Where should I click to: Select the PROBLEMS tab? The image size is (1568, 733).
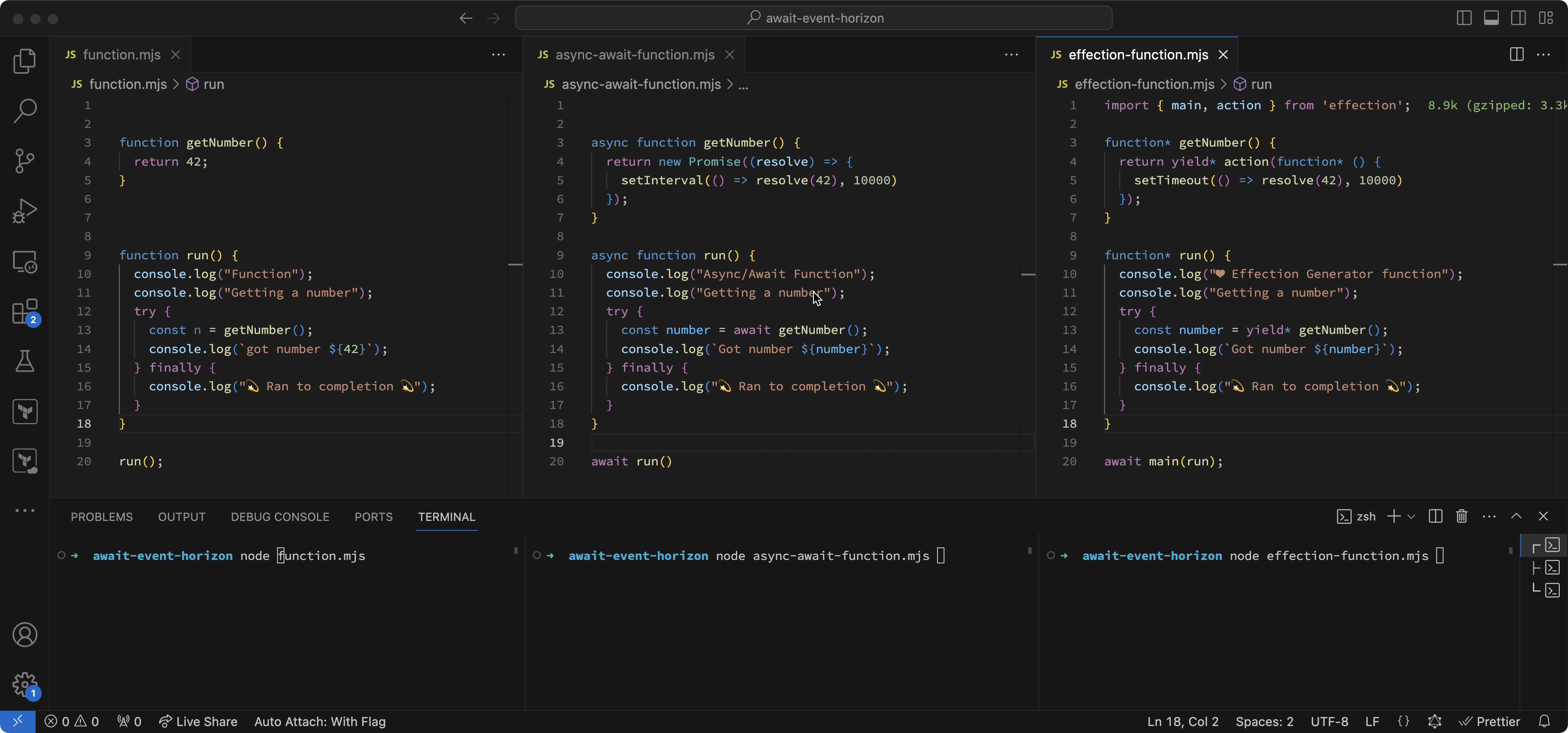click(x=101, y=516)
